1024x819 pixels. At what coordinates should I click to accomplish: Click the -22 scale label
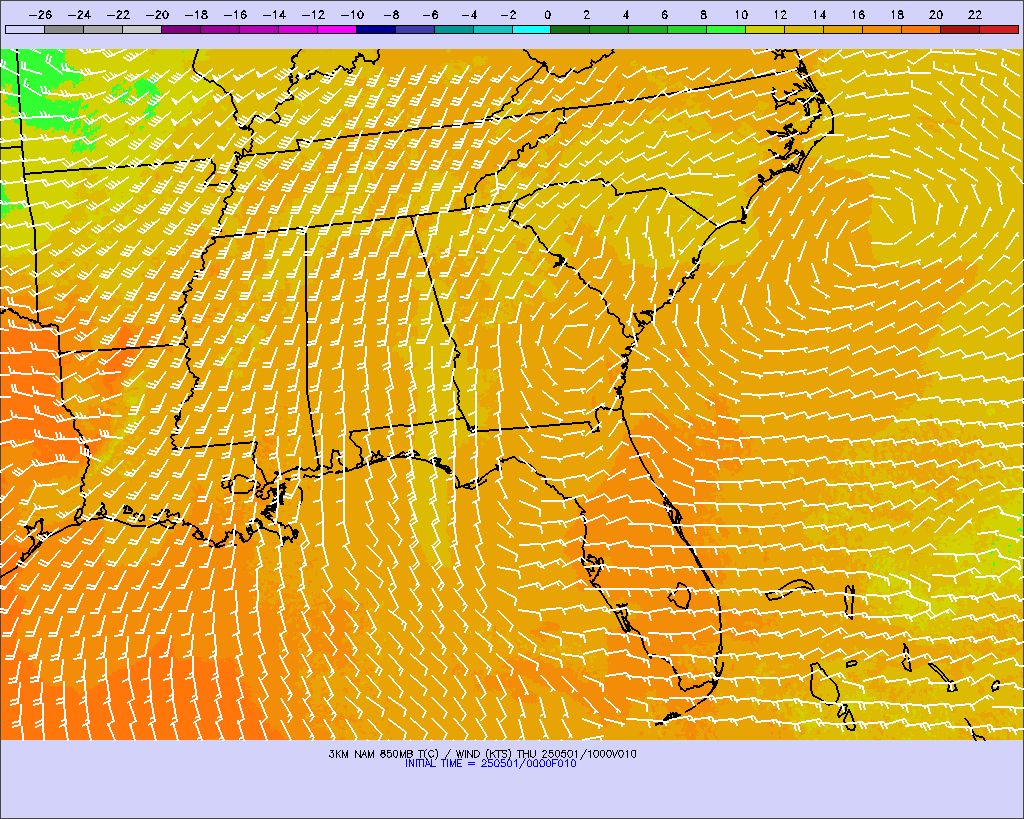tap(118, 14)
